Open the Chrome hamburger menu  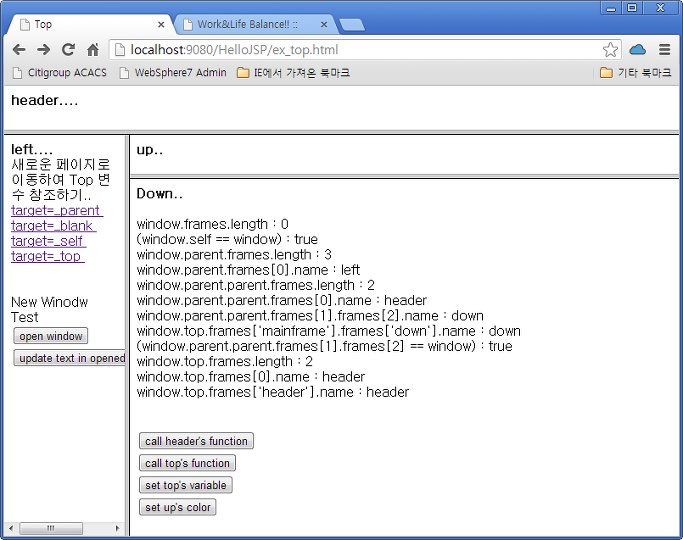pos(664,50)
